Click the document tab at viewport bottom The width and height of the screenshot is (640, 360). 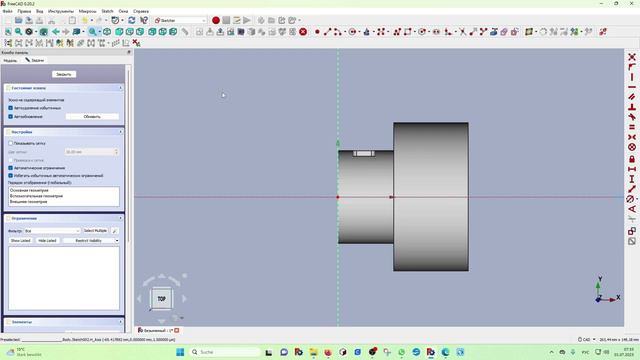[158, 330]
